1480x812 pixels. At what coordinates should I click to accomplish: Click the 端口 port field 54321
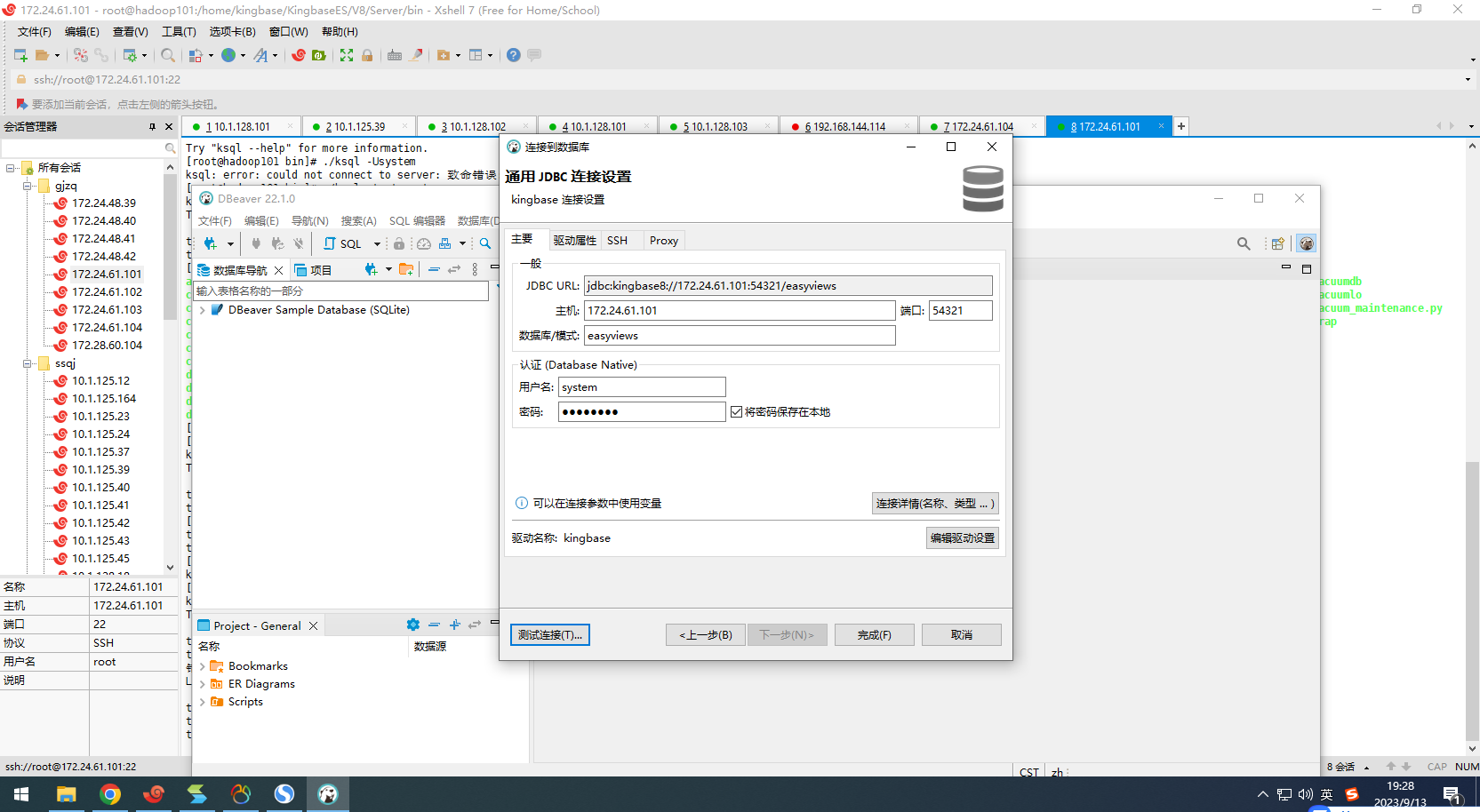coord(960,310)
